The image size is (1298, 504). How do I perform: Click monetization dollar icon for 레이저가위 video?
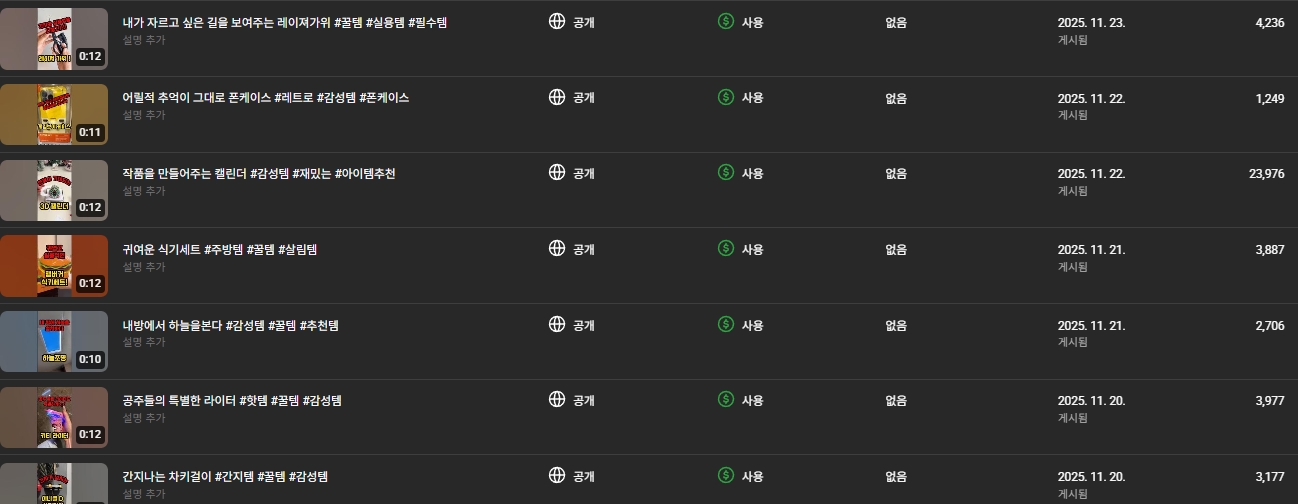[726, 21]
